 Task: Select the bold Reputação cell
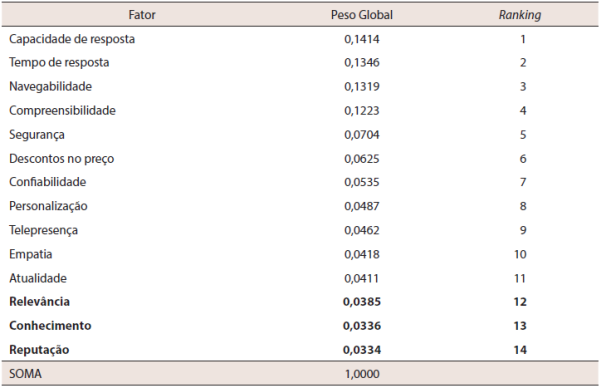[39, 350]
